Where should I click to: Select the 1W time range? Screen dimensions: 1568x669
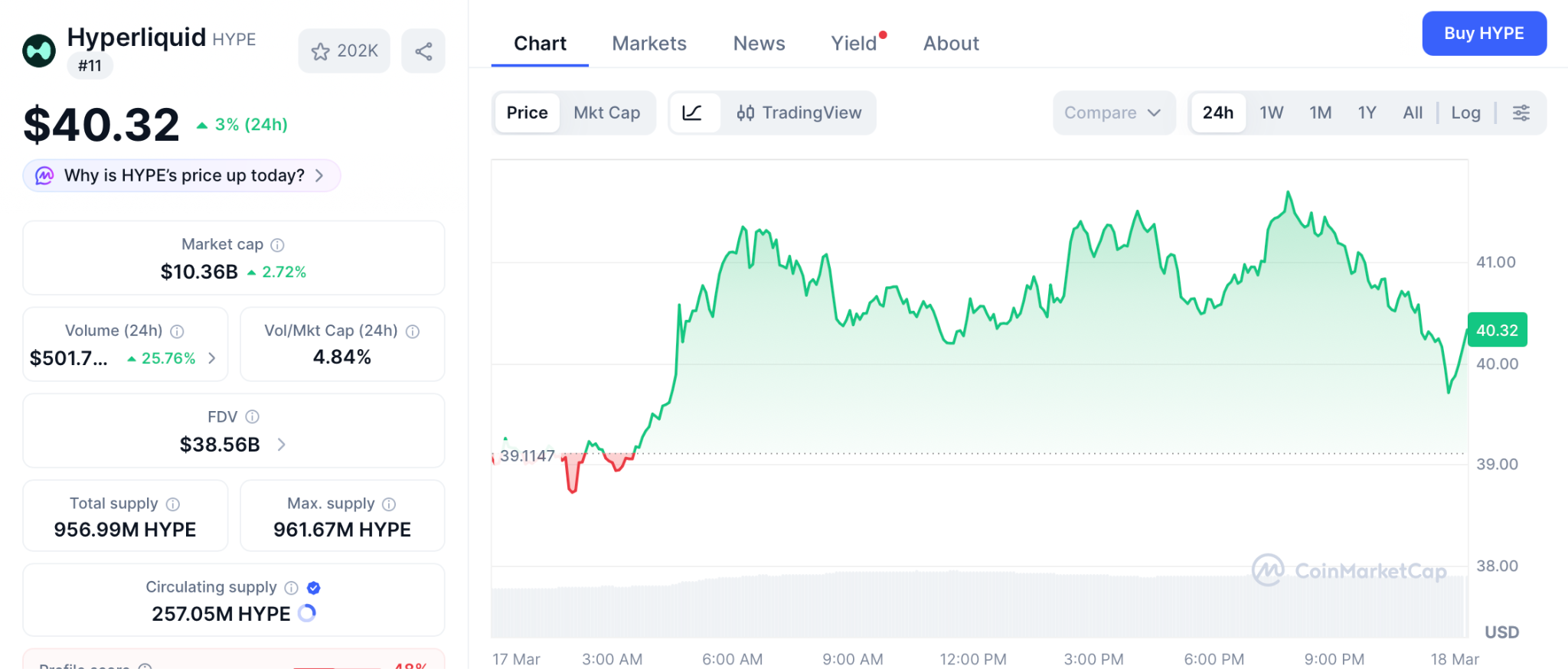pos(1271,113)
